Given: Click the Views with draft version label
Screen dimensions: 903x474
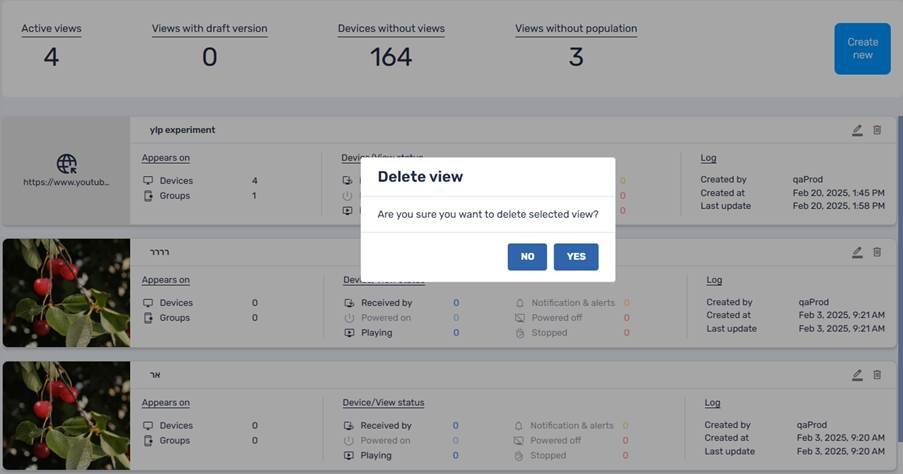Looking at the screenshot, I should (209, 29).
